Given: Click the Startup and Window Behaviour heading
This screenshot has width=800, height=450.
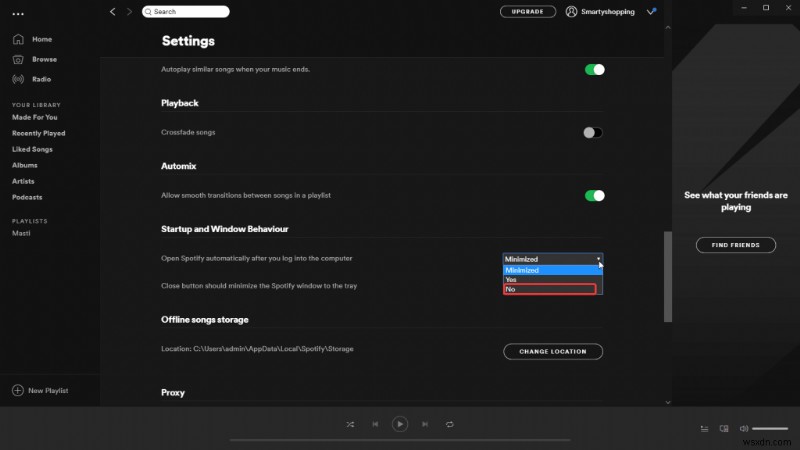Looking at the screenshot, I should pyautogui.click(x=224, y=229).
